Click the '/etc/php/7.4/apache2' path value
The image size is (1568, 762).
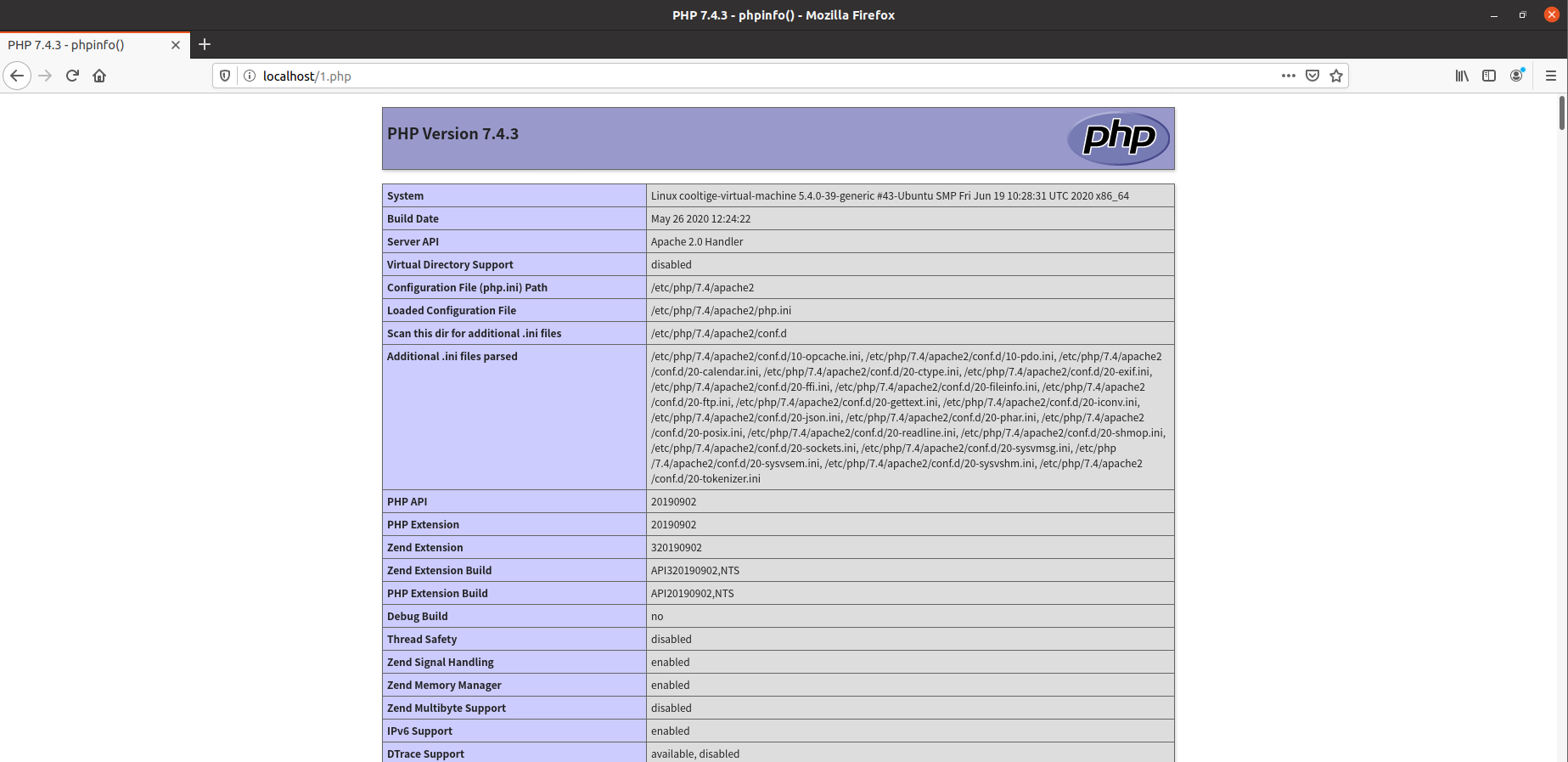(x=702, y=287)
